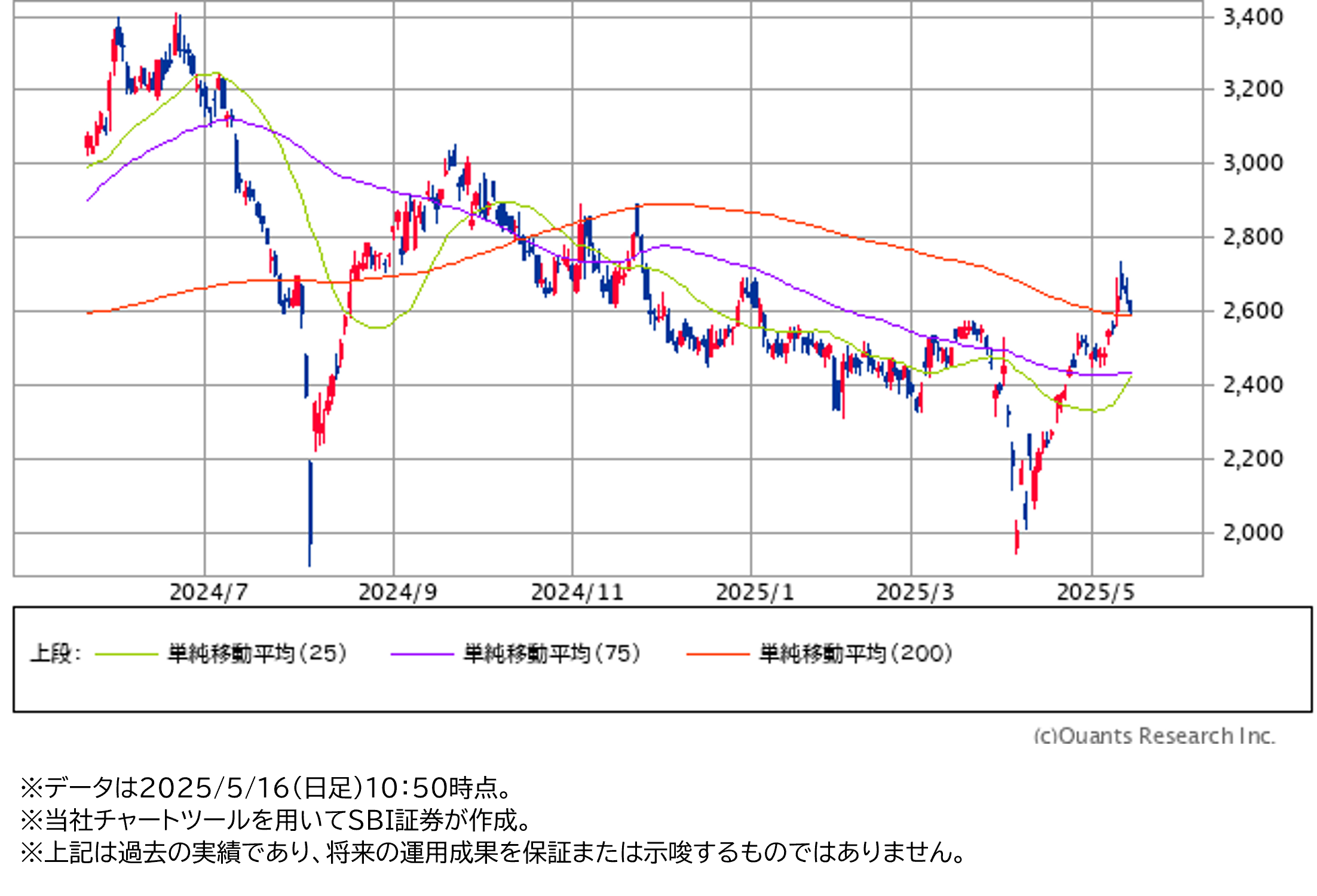Click the 2,000 price axis label

click(1252, 532)
